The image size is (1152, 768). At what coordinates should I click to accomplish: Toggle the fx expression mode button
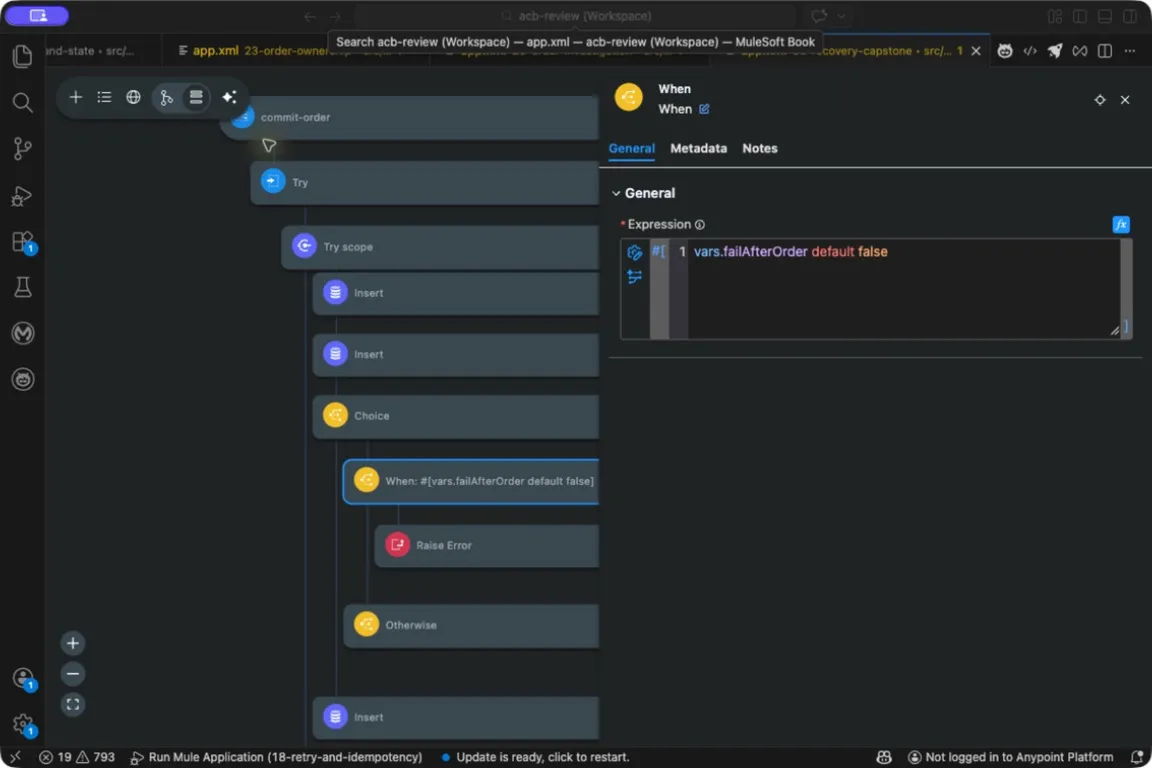click(x=1120, y=225)
